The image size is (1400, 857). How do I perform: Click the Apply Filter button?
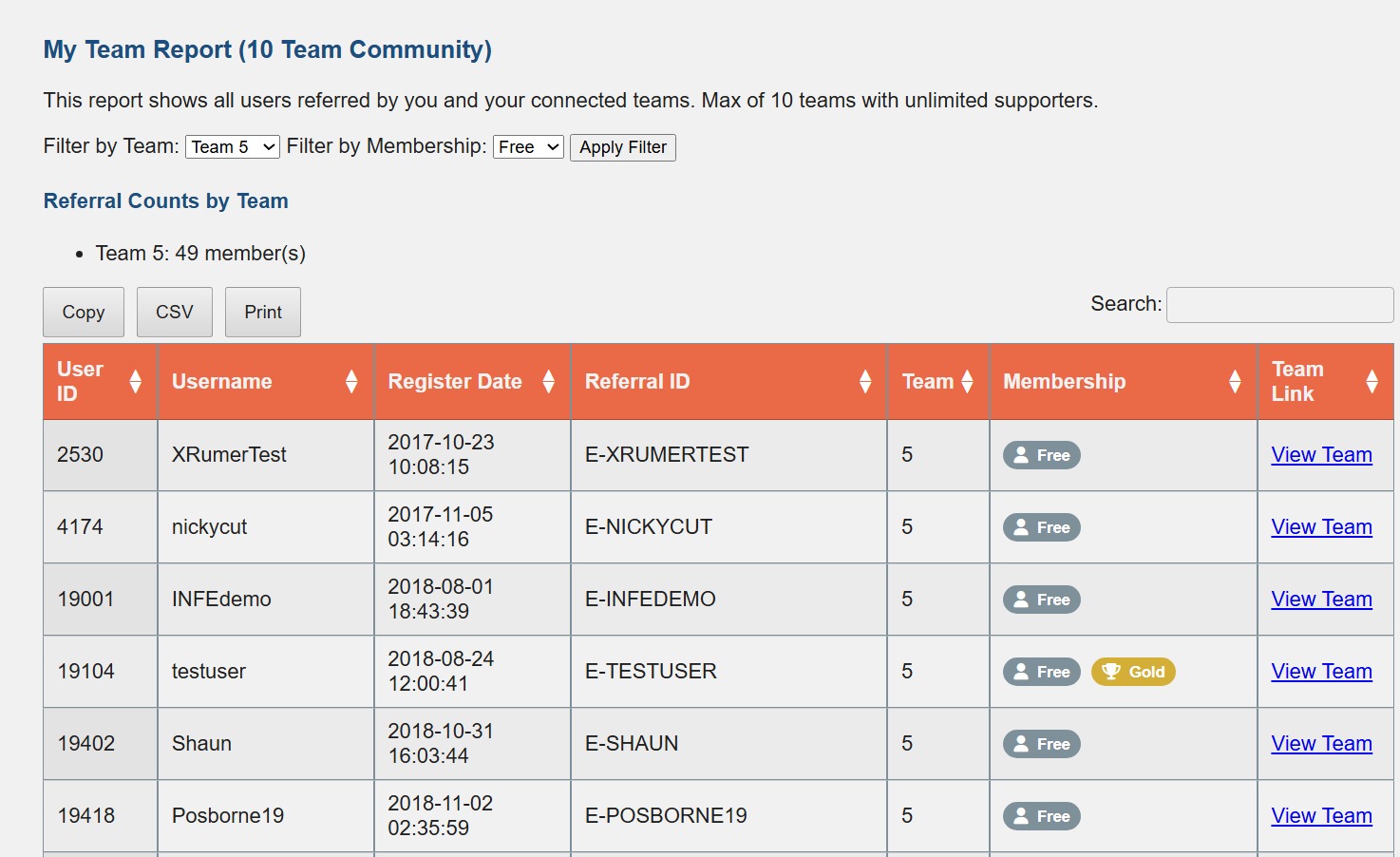(623, 147)
